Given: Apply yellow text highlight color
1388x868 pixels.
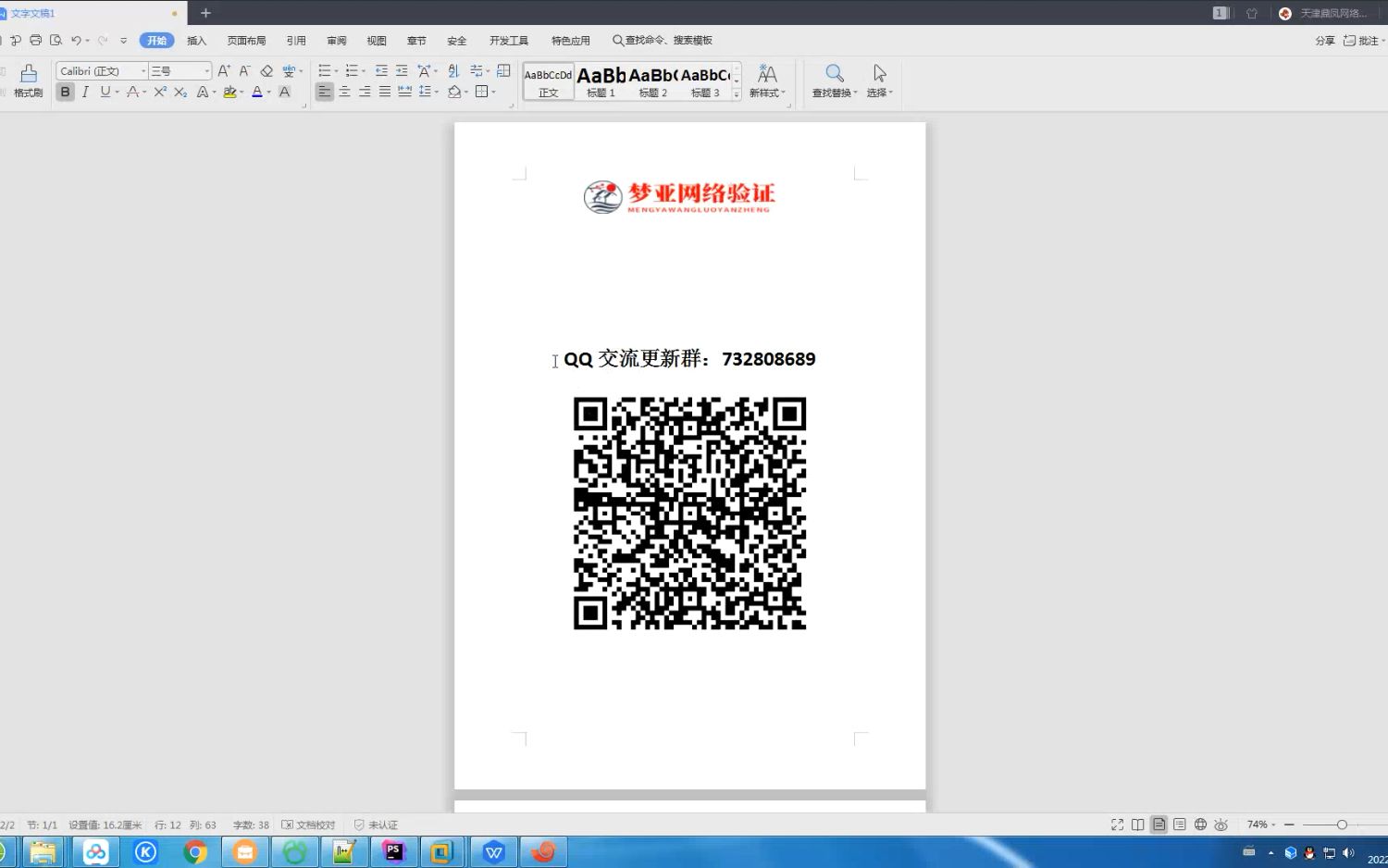Looking at the screenshot, I should (229, 92).
